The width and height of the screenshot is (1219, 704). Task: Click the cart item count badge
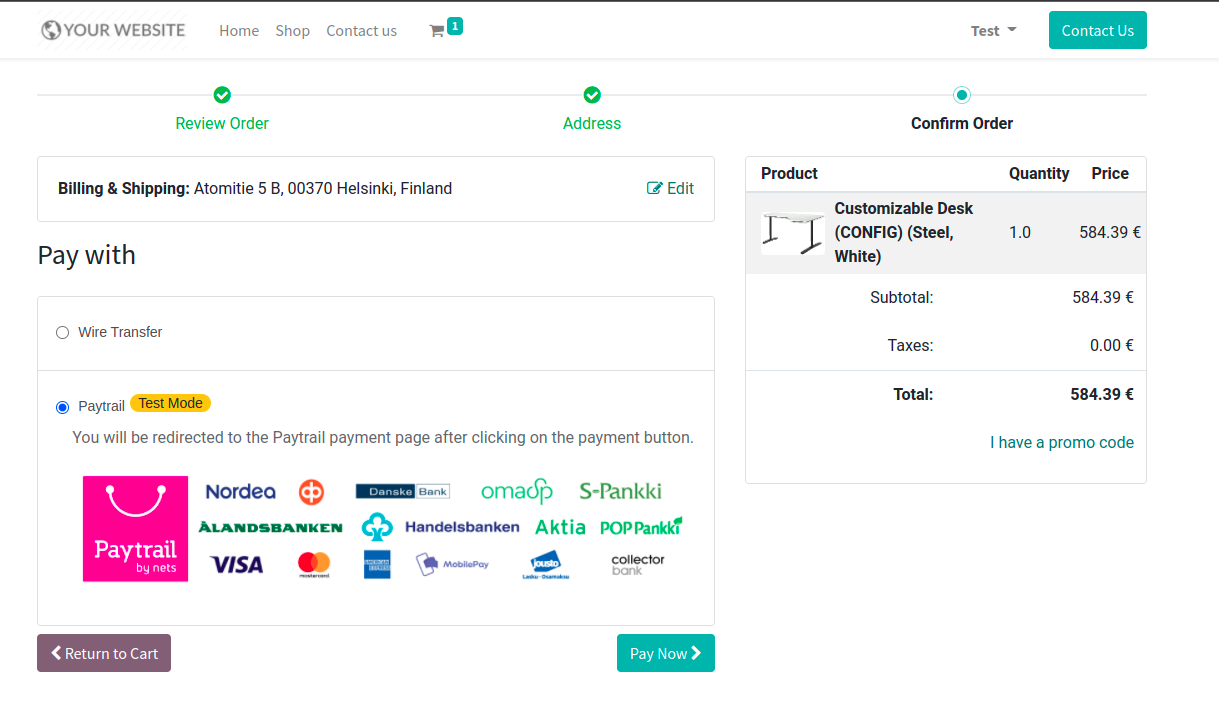pos(455,26)
